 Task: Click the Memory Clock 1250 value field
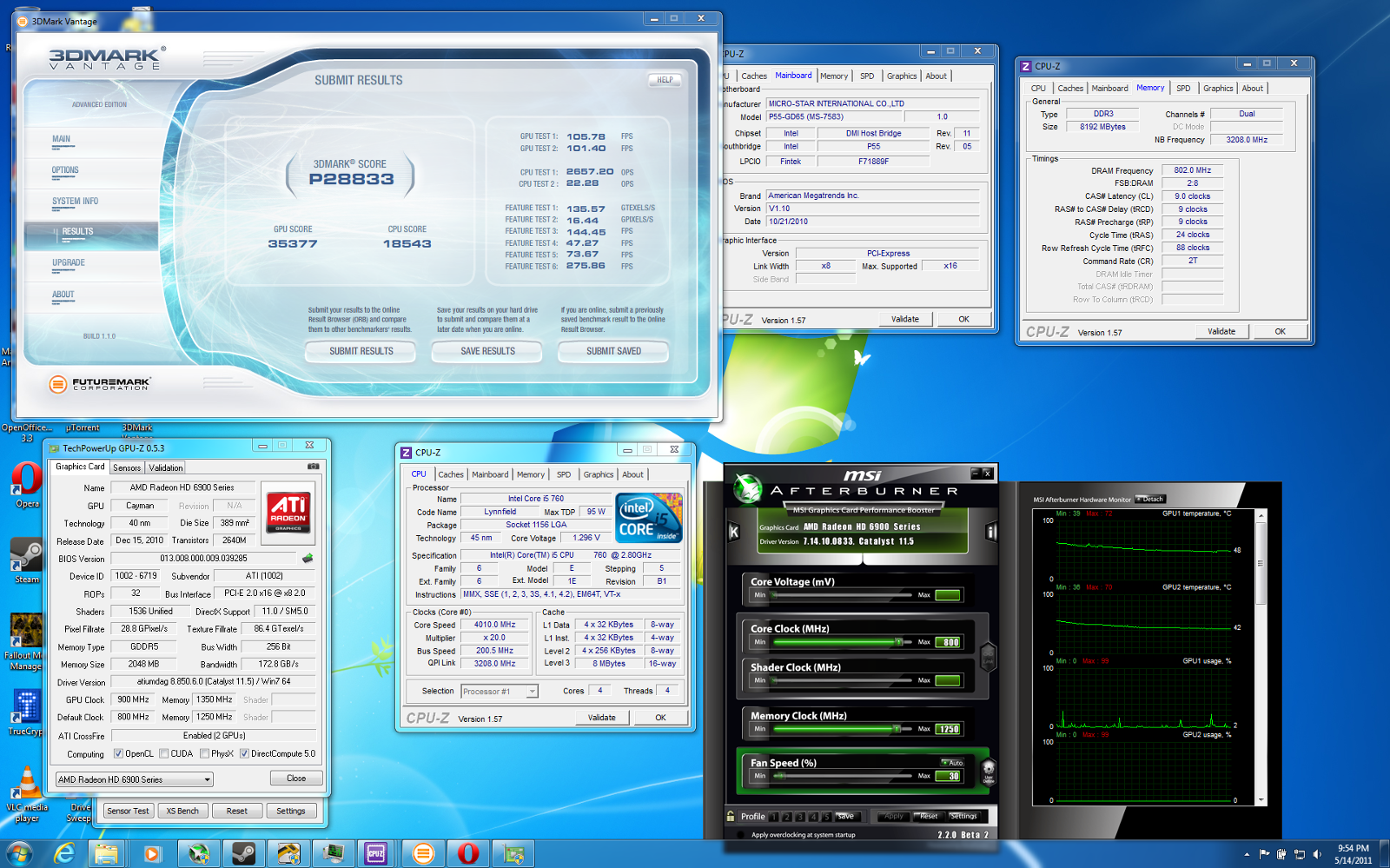point(948,729)
